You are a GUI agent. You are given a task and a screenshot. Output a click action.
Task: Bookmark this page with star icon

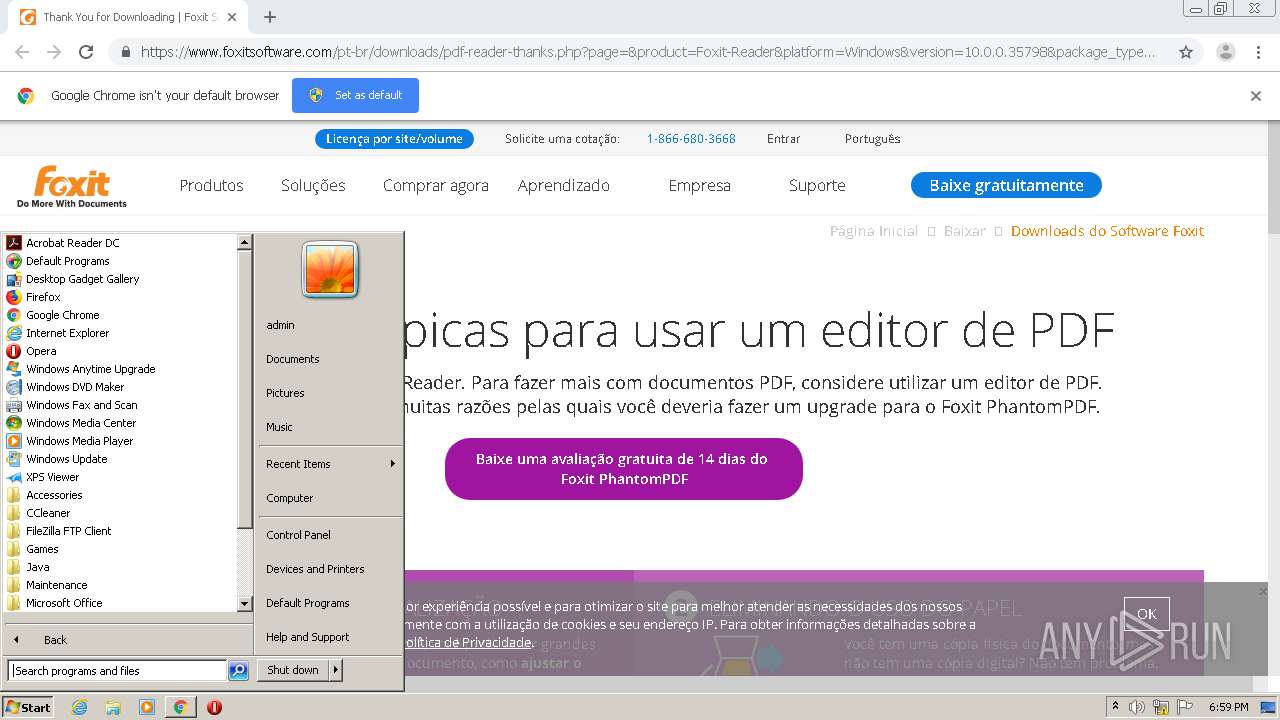point(1186,52)
